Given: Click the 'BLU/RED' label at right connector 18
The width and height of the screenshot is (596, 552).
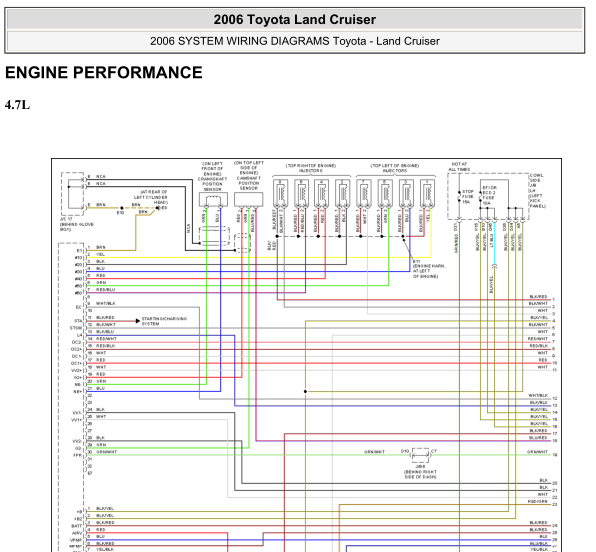Looking at the screenshot, I should pos(539,438).
